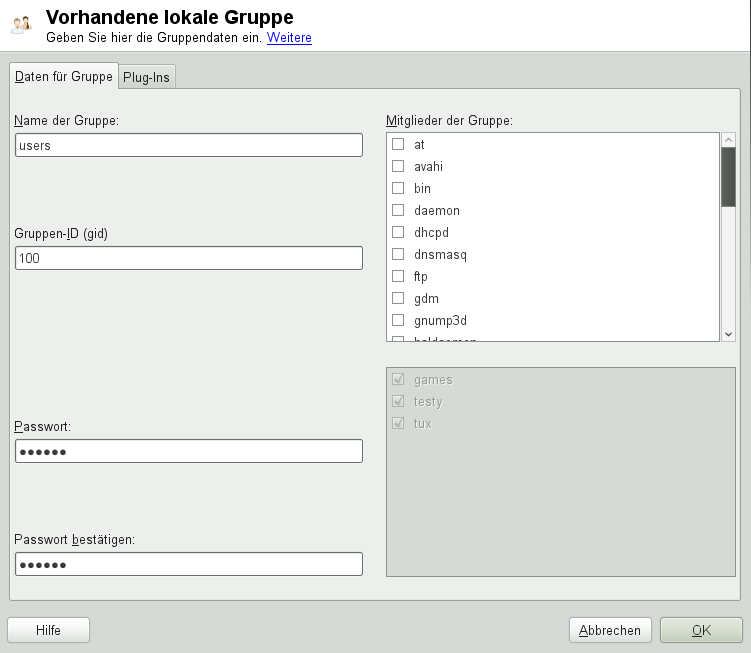The height and width of the screenshot is (653, 751).
Task: Check the gdm member checkbox
Action: (x=398, y=299)
